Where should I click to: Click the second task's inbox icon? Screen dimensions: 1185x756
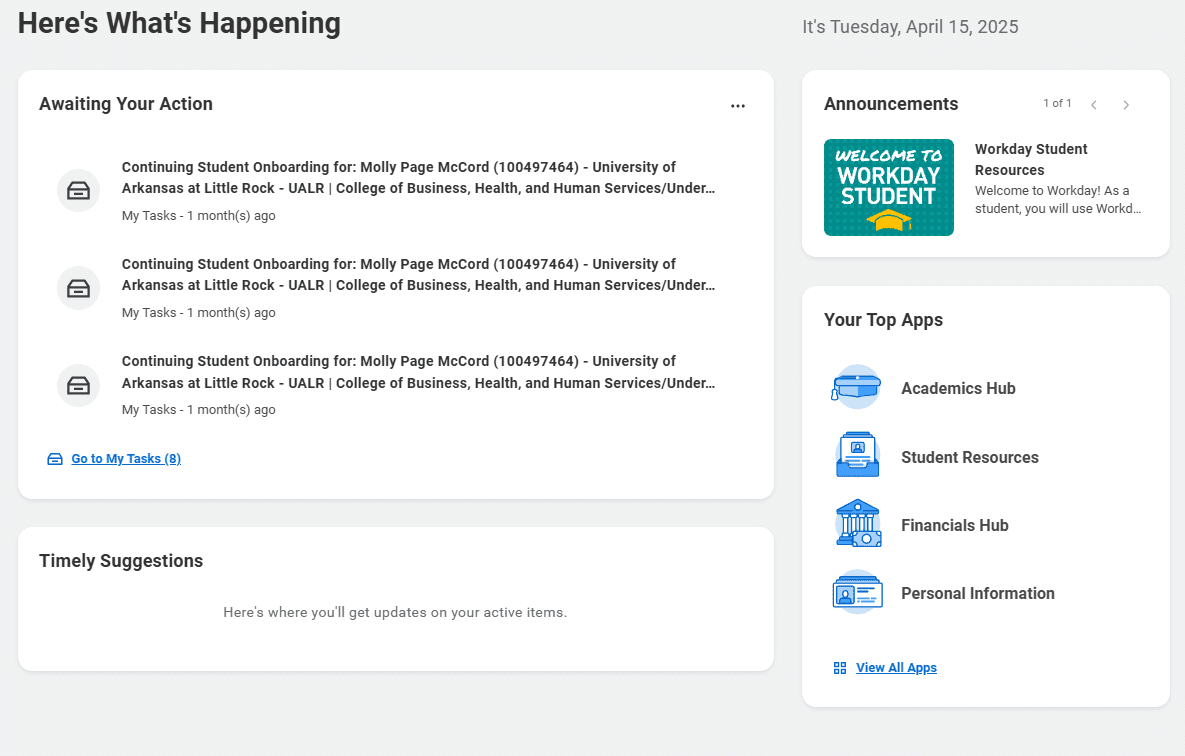coord(78,288)
